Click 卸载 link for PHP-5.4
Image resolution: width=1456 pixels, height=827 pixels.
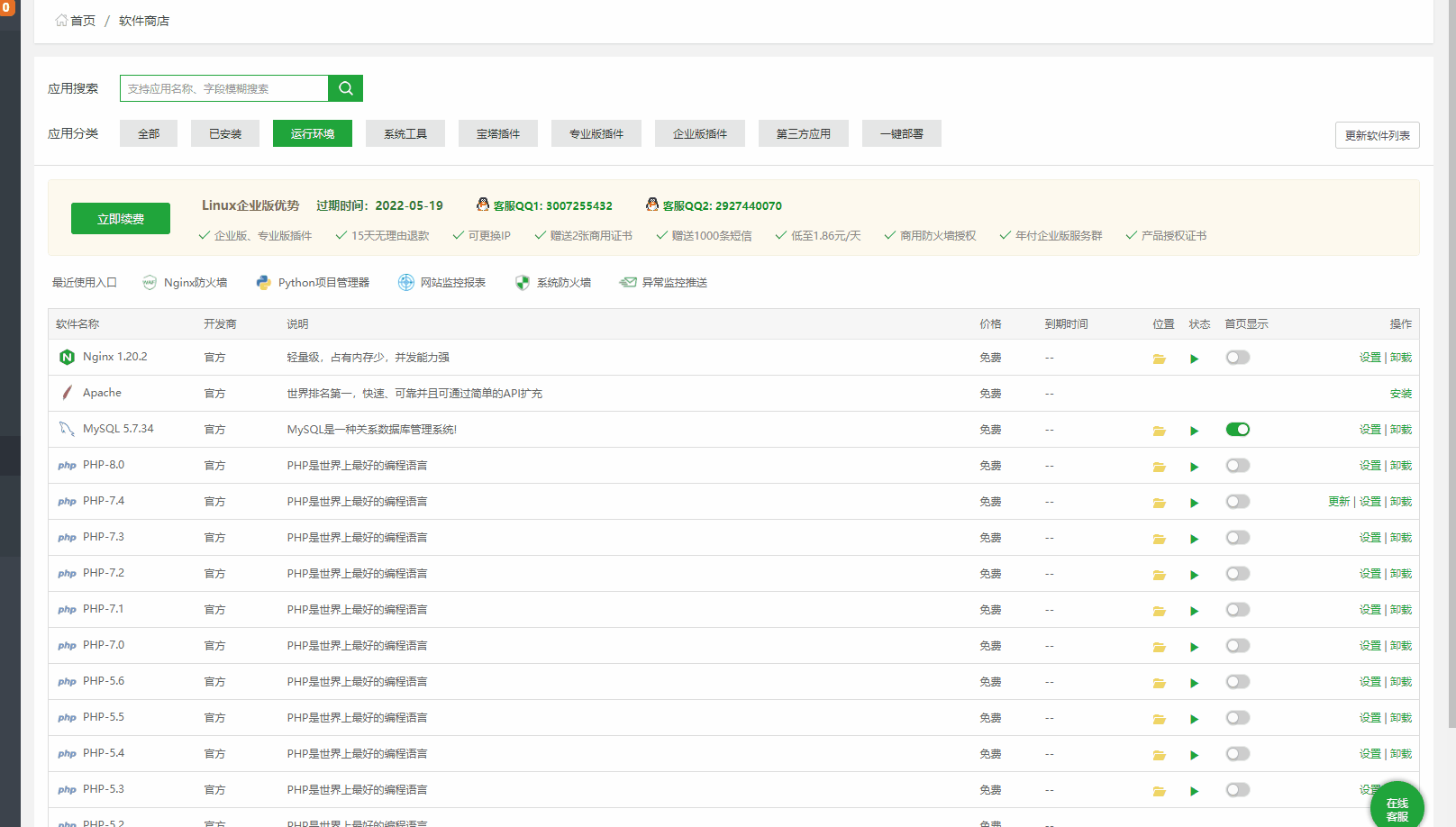pos(1401,754)
